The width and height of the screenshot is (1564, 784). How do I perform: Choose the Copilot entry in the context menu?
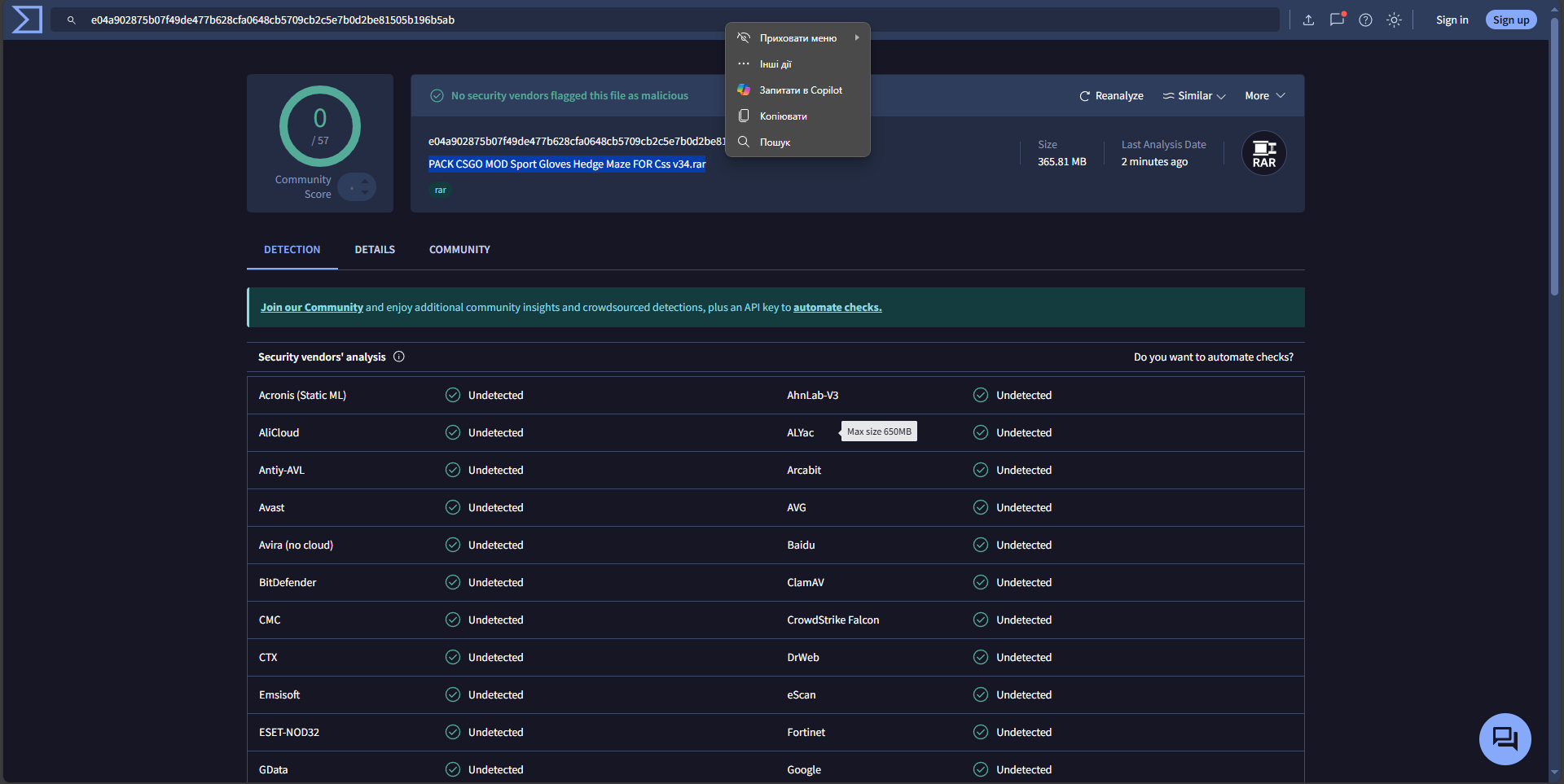[797, 90]
